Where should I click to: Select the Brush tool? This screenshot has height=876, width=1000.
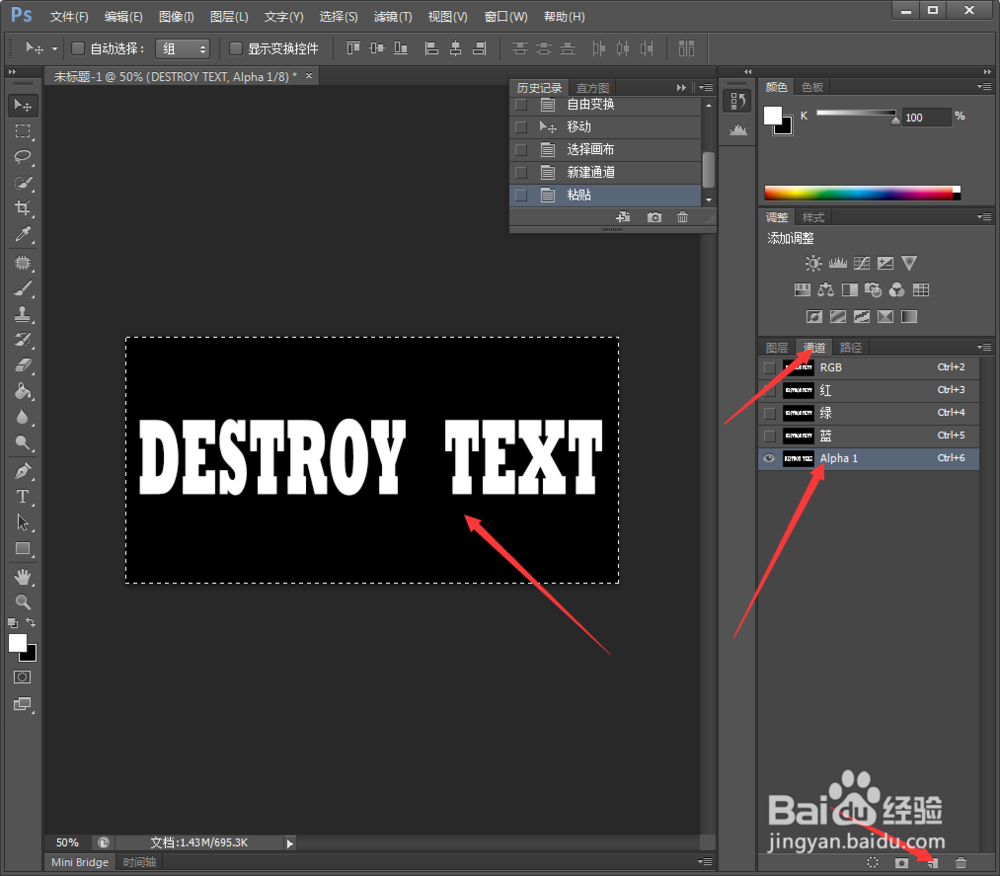coord(23,288)
